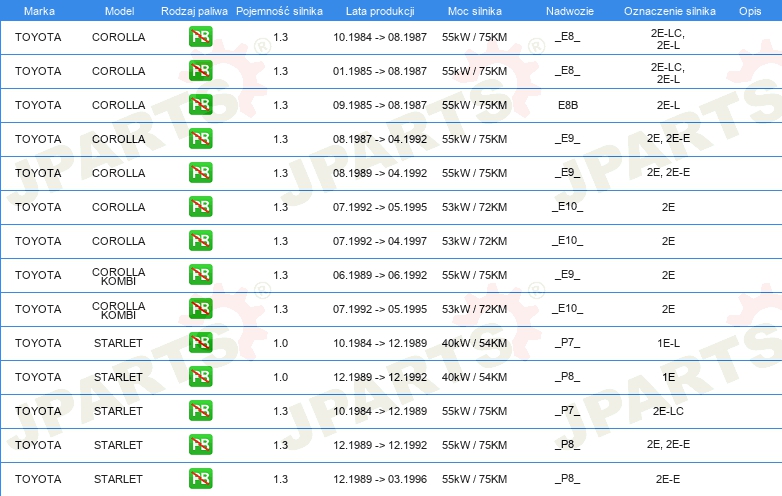Screen dimensions: 782x496
Task: Click the 1.0 capacity in the Starlet 12.1989 -> 12.1992 row
Action: [281, 377]
